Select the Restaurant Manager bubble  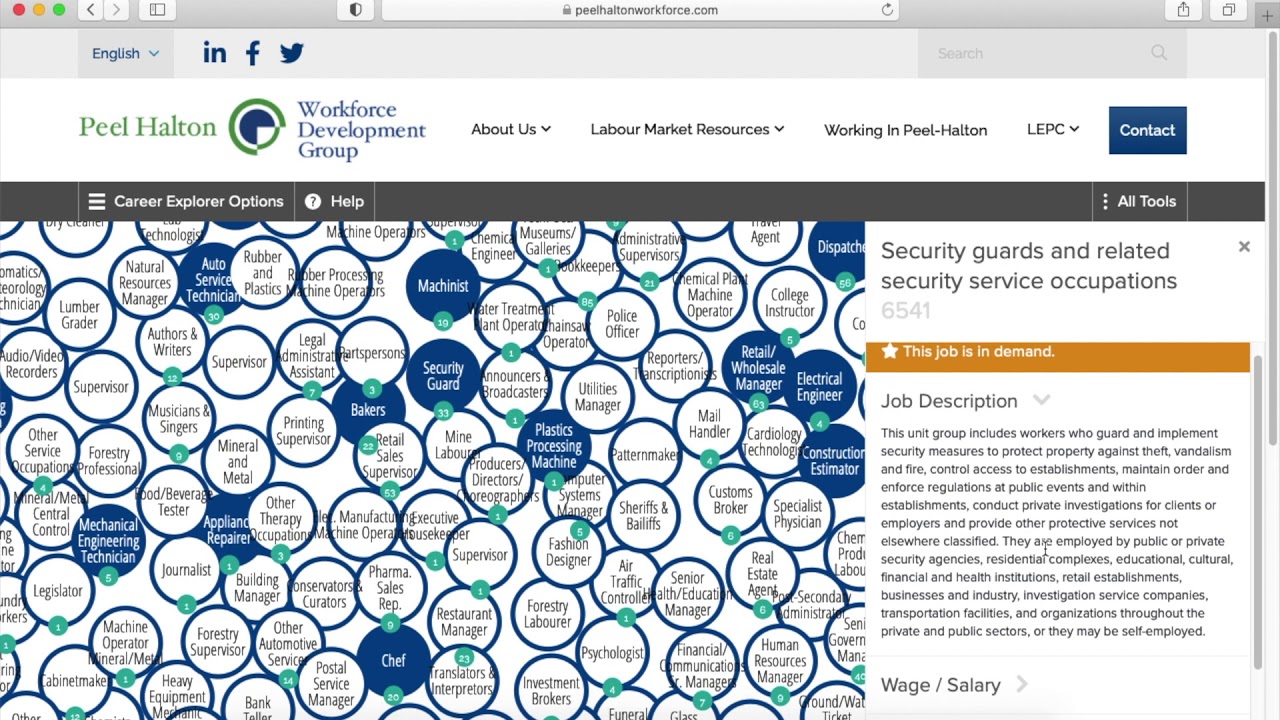[x=464, y=622]
